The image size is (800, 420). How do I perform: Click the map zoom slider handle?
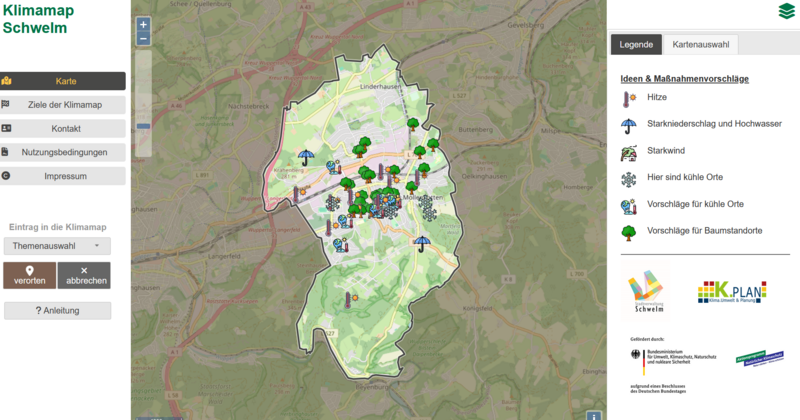coord(143,126)
